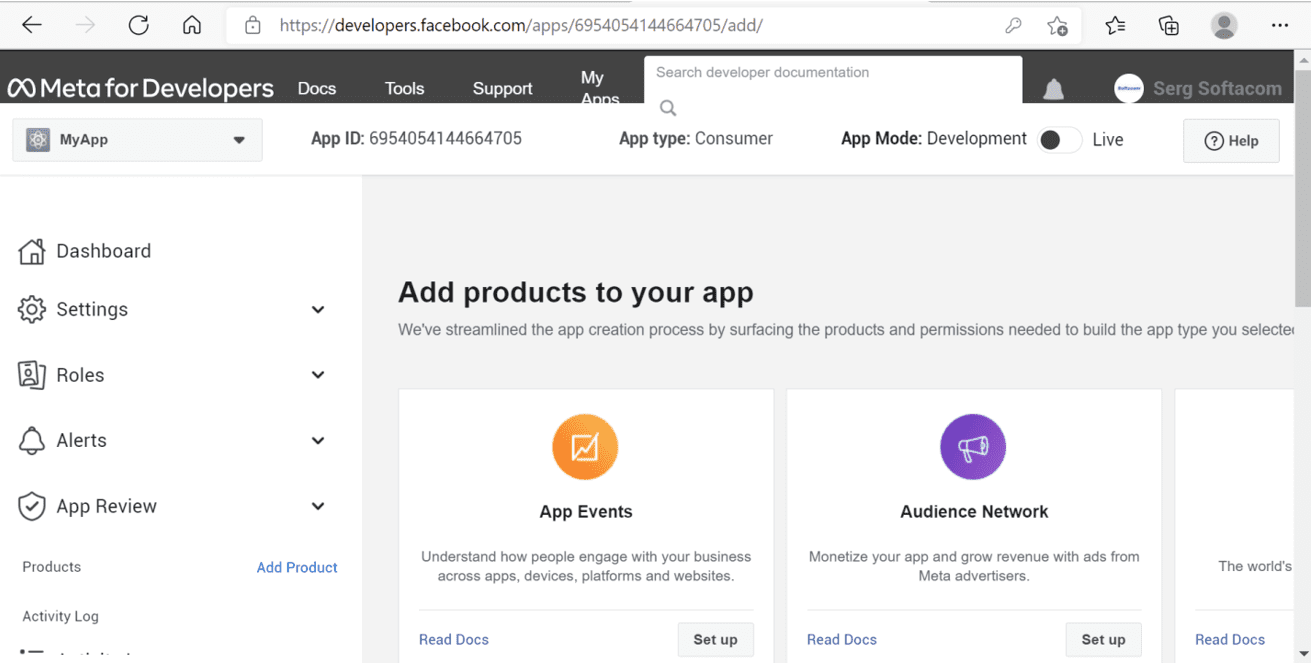This screenshot has width=1313, height=670.
Task: Open the notifications bell
Action: pyautogui.click(x=1053, y=89)
